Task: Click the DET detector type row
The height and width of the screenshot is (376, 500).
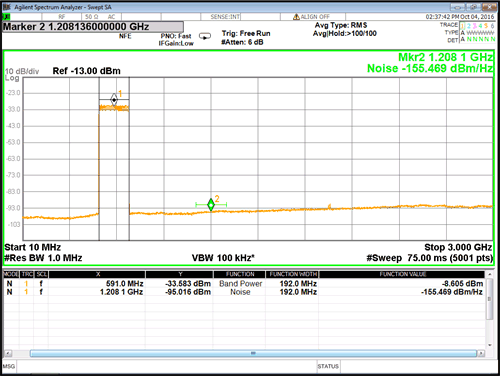Action: click(x=477, y=40)
